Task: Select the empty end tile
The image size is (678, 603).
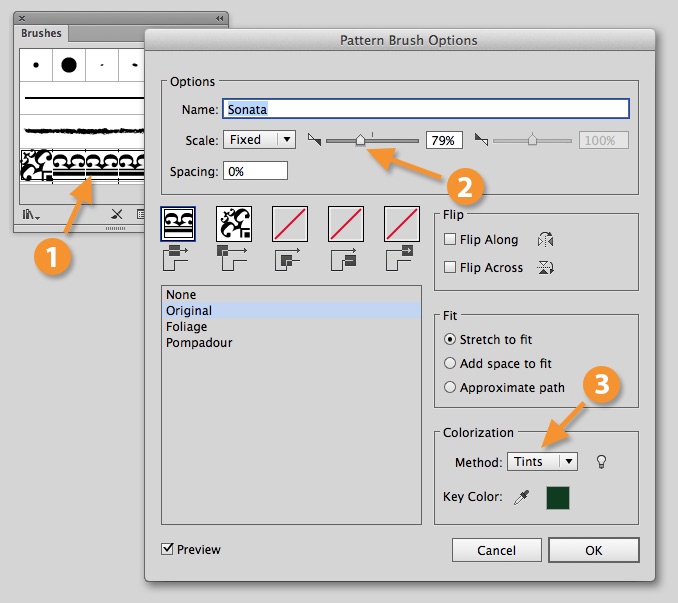Action: pos(402,223)
